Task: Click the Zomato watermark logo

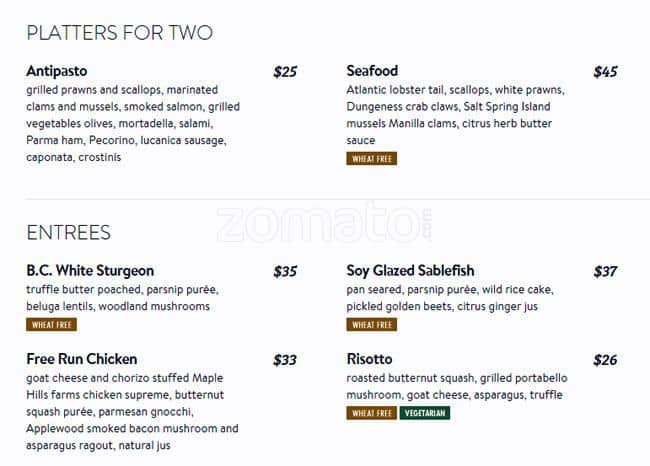Action: pos(325,224)
